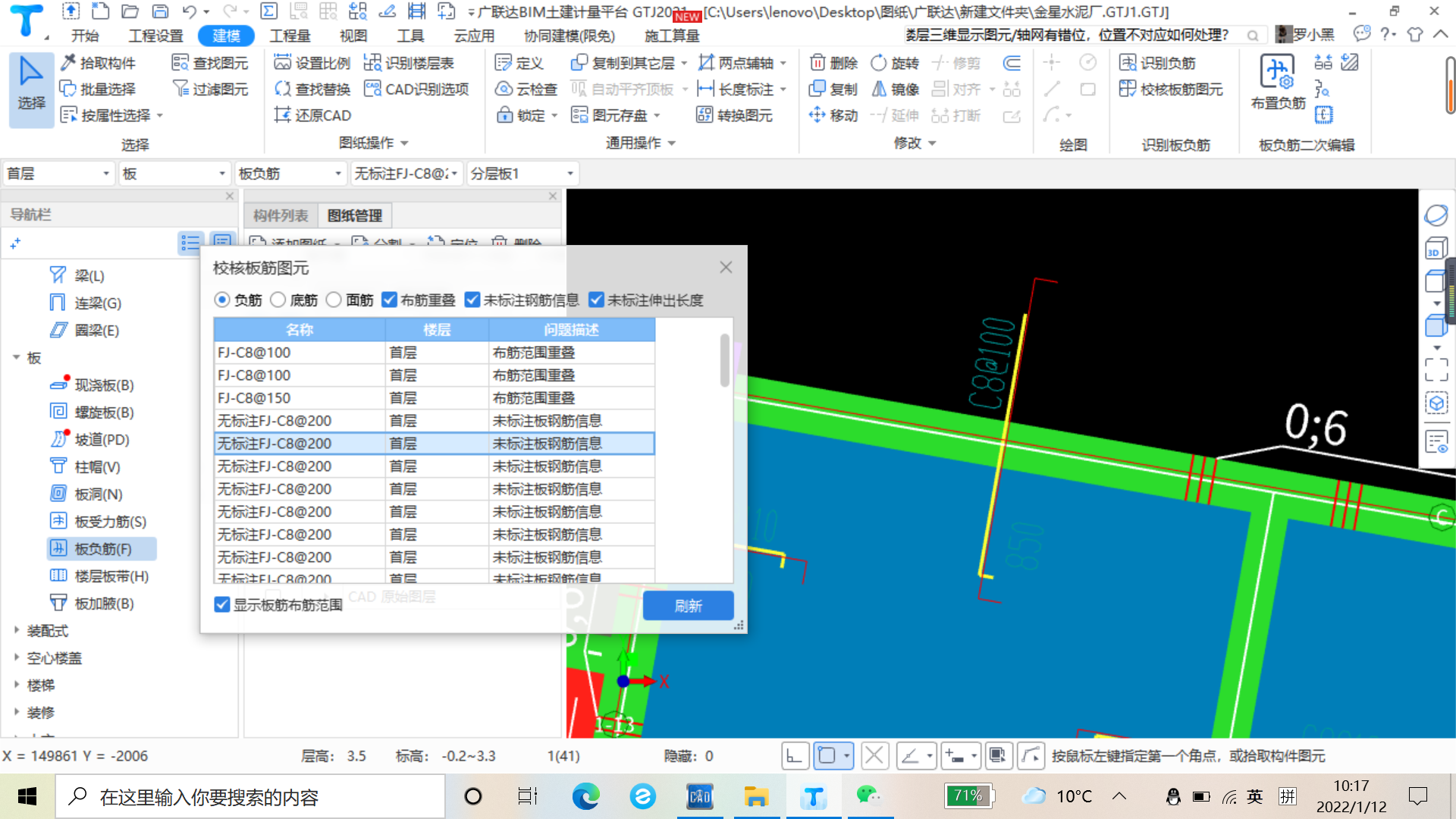Screen dimensions: 1456x819
Task: Click the 3D view icon in right toolbar
Action: (1436, 249)
